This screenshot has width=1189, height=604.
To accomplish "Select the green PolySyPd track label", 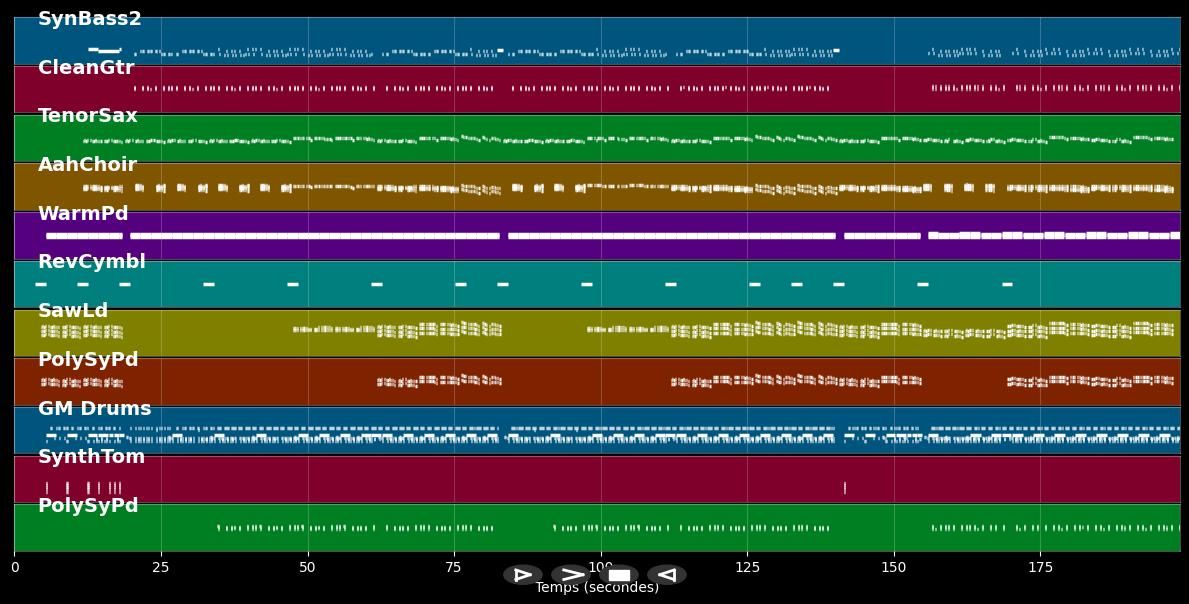I will (x=88, y=506).
